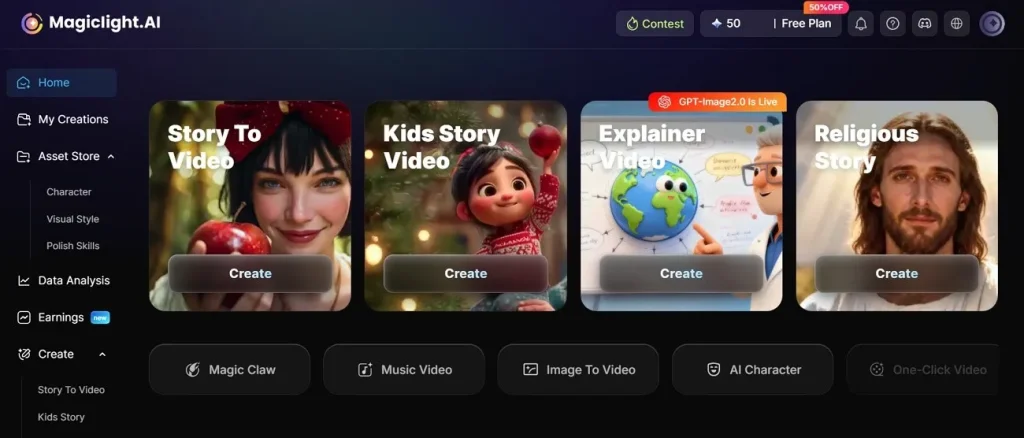Image resolution: width=1024 pixels, height=438 pixels.
Task: Open the notifications bell icon
Action: pos(861,23)
